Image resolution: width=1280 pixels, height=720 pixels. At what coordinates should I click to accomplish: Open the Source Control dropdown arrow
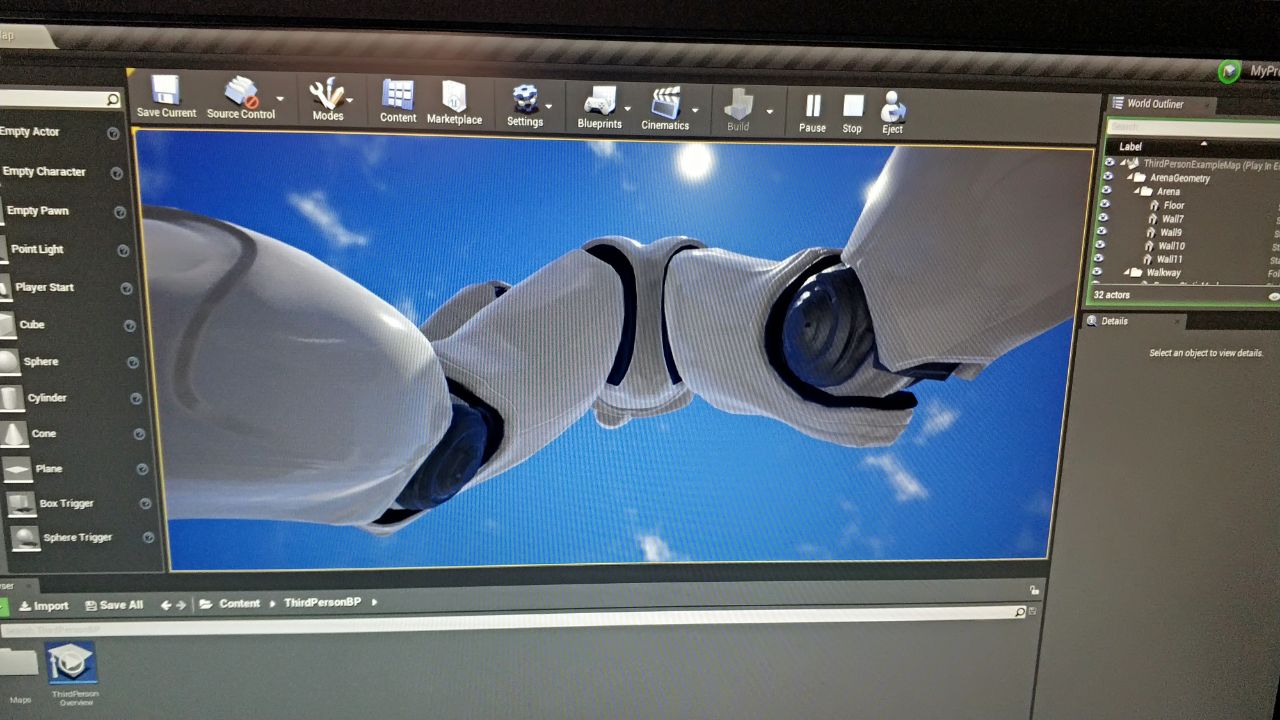click(280, 99)
